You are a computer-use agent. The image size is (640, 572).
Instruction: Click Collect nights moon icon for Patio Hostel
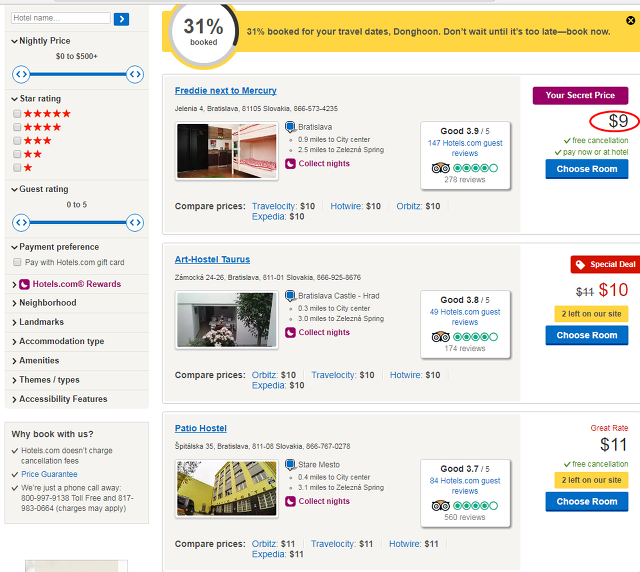(290, 501)
